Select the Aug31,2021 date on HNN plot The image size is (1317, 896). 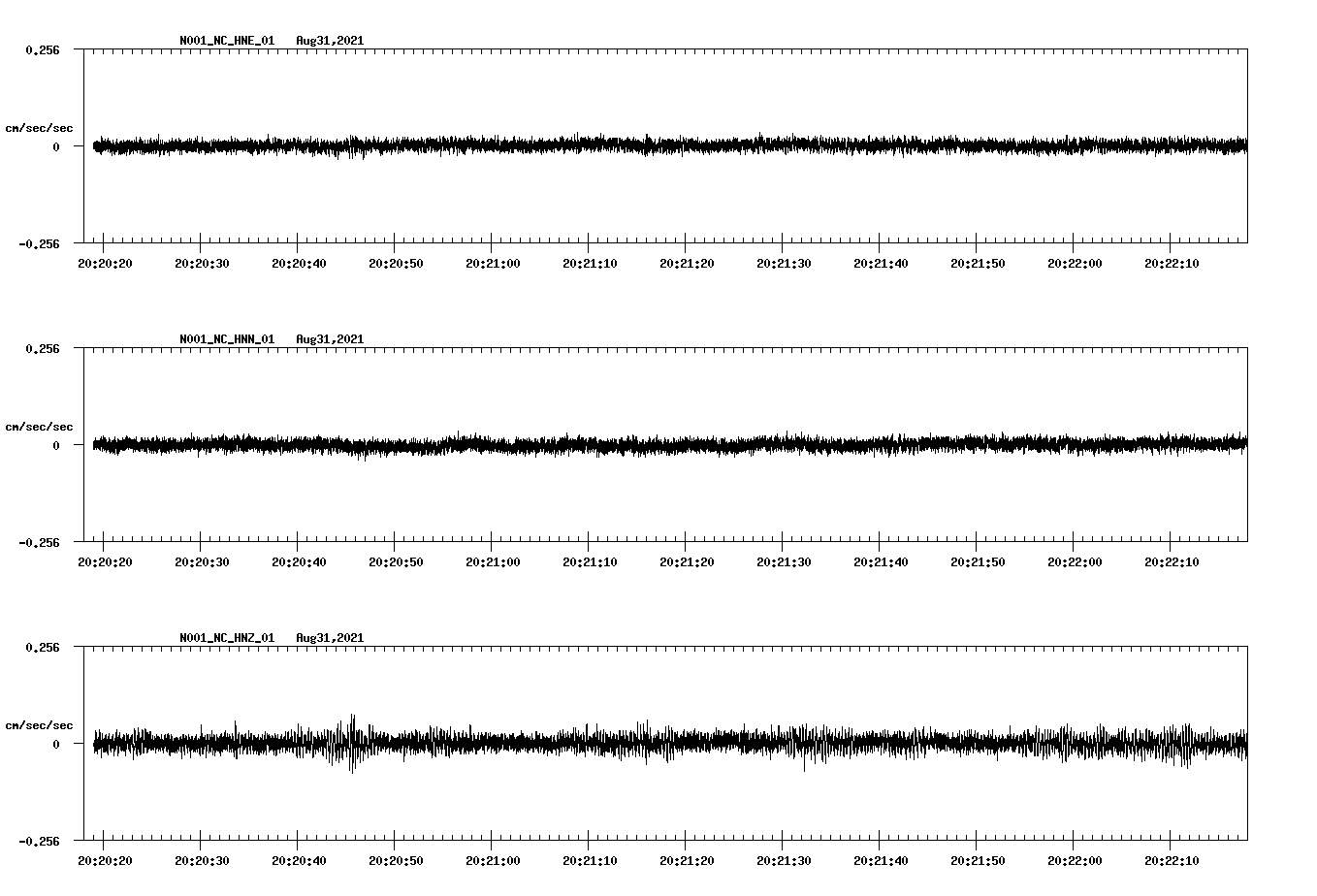330,339
